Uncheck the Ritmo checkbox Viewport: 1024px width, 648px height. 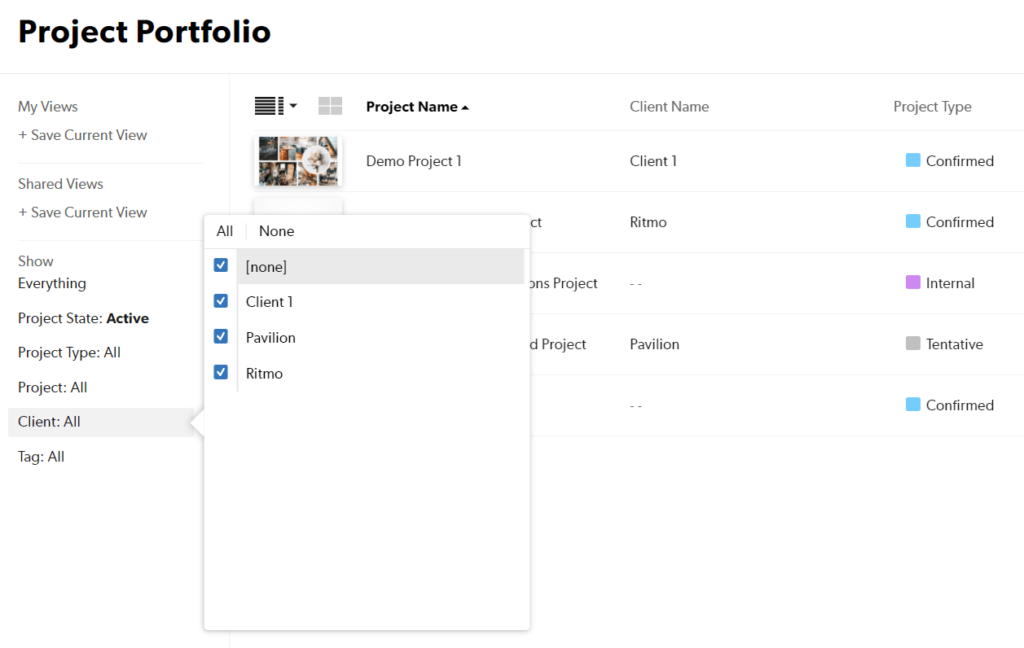click(221, 372)
